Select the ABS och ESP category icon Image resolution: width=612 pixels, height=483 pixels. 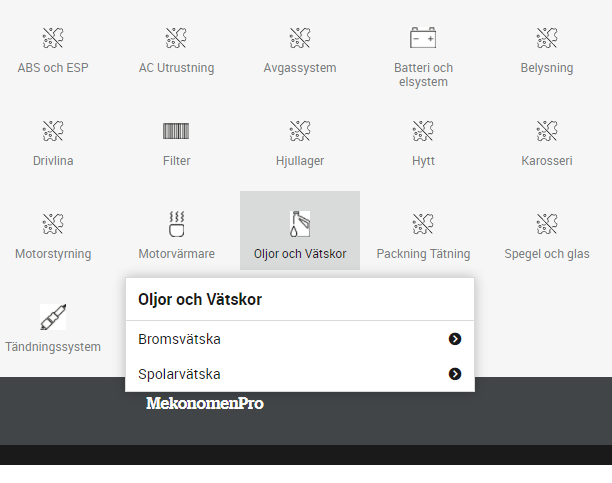point(53,38)
